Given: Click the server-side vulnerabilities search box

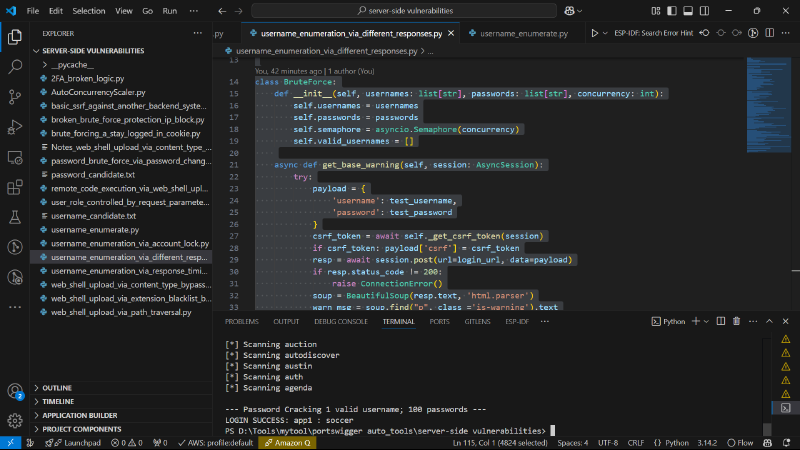Looking at the screenshot, I should click(404, 11).
